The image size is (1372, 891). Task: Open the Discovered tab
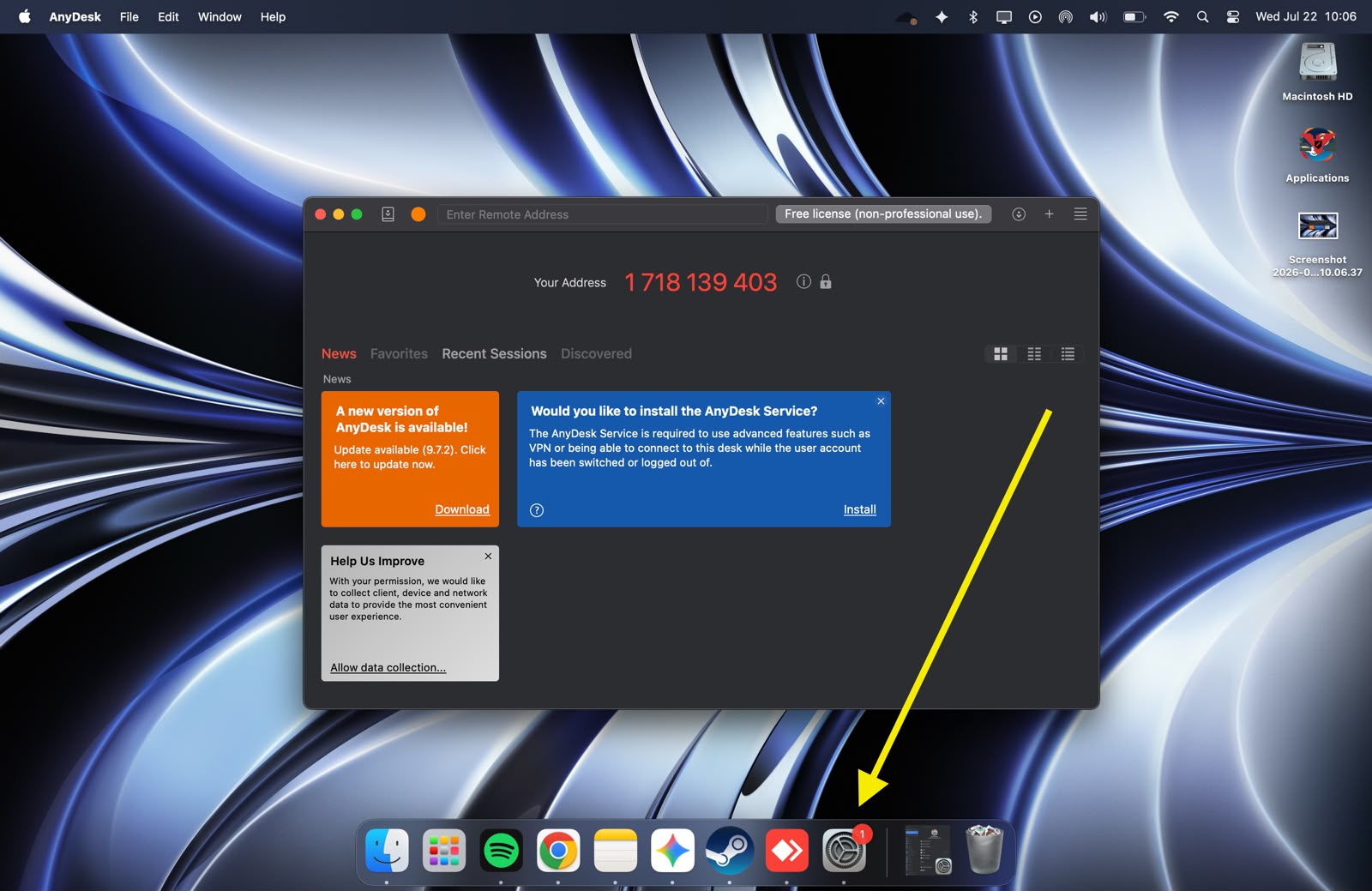596,353
